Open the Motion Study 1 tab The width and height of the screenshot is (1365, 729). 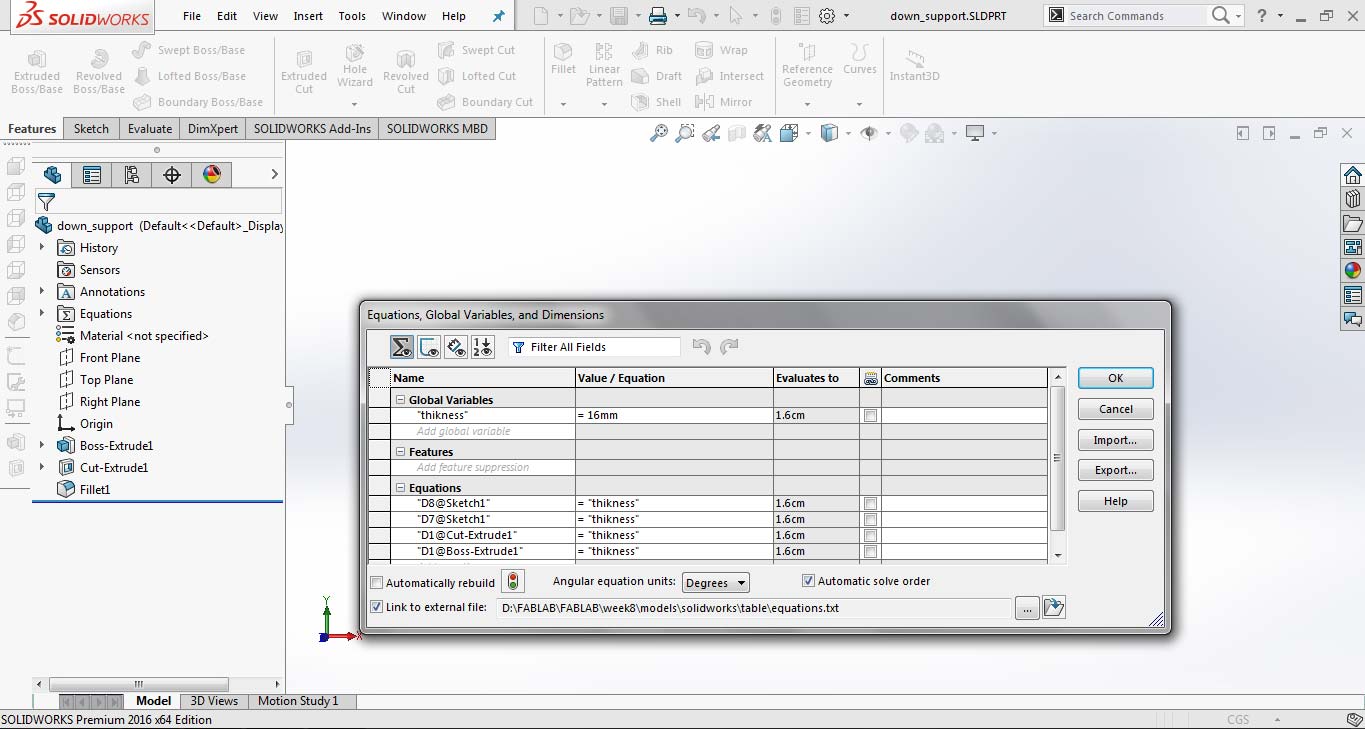[x=298, y=701]
